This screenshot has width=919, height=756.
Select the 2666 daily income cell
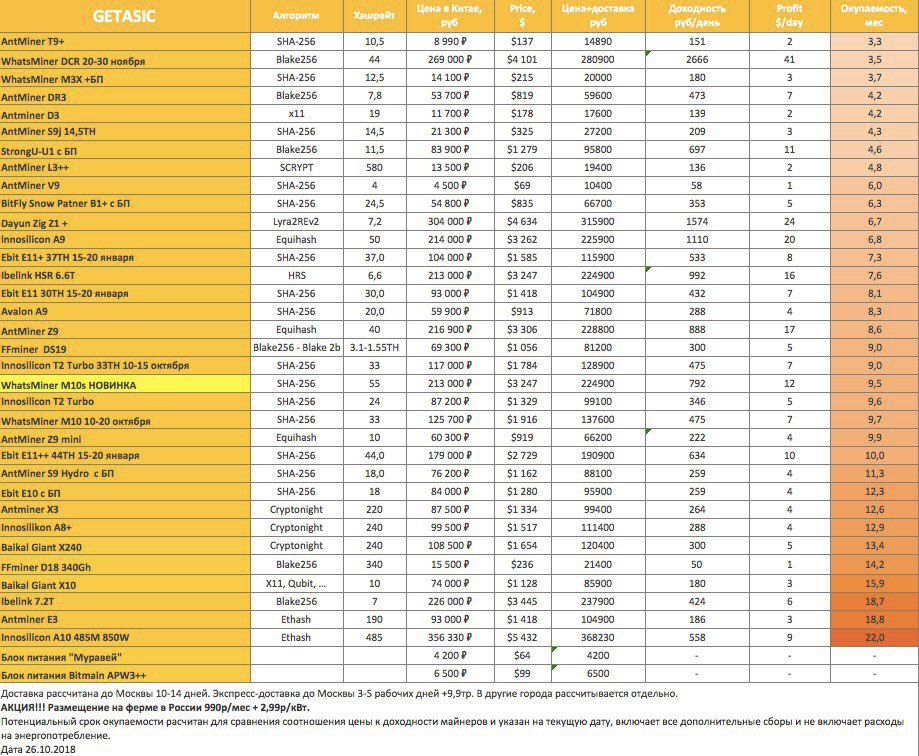click(x=697, y=60)
